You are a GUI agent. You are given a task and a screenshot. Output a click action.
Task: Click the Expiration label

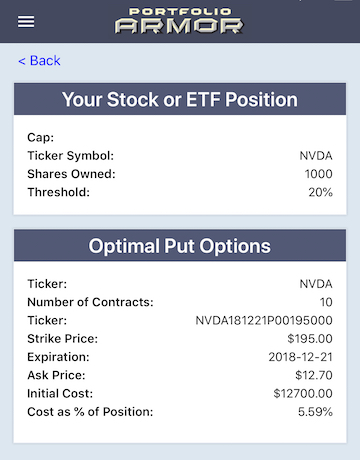pos(58,357)
